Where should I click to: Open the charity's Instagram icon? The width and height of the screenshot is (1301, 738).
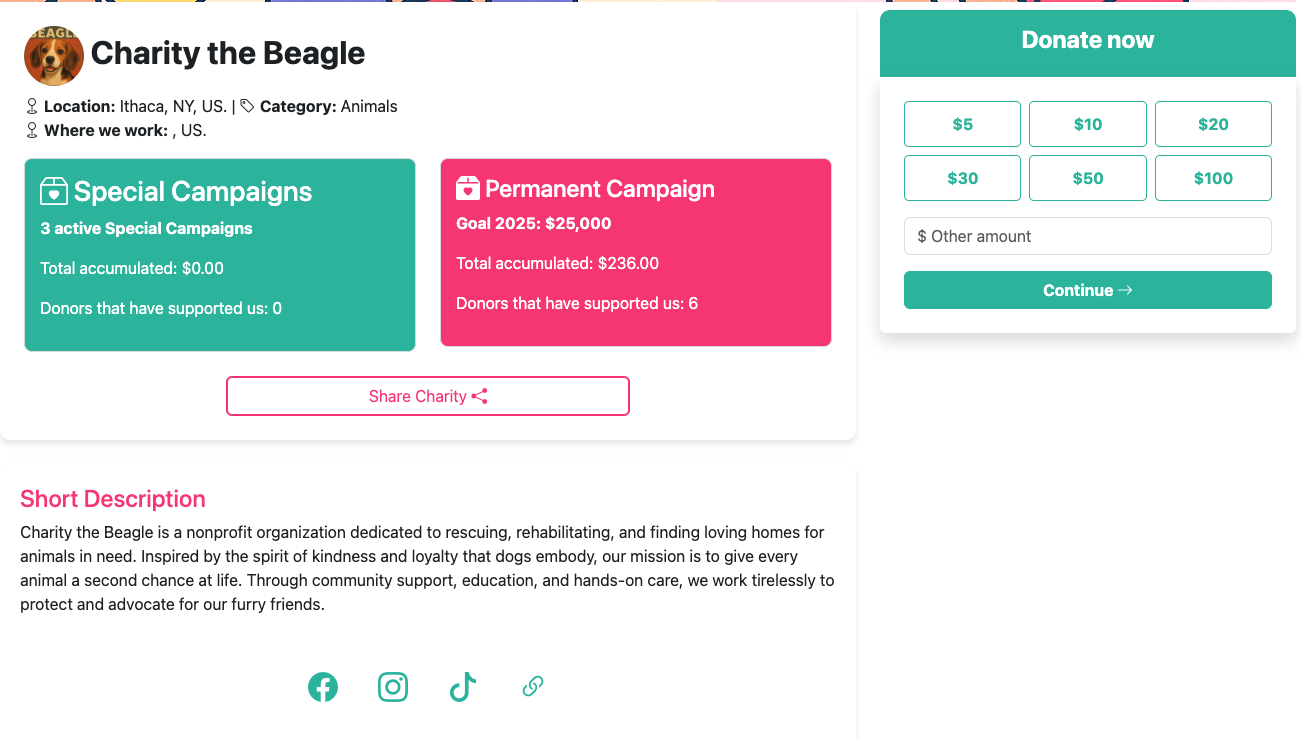(393, 687)
